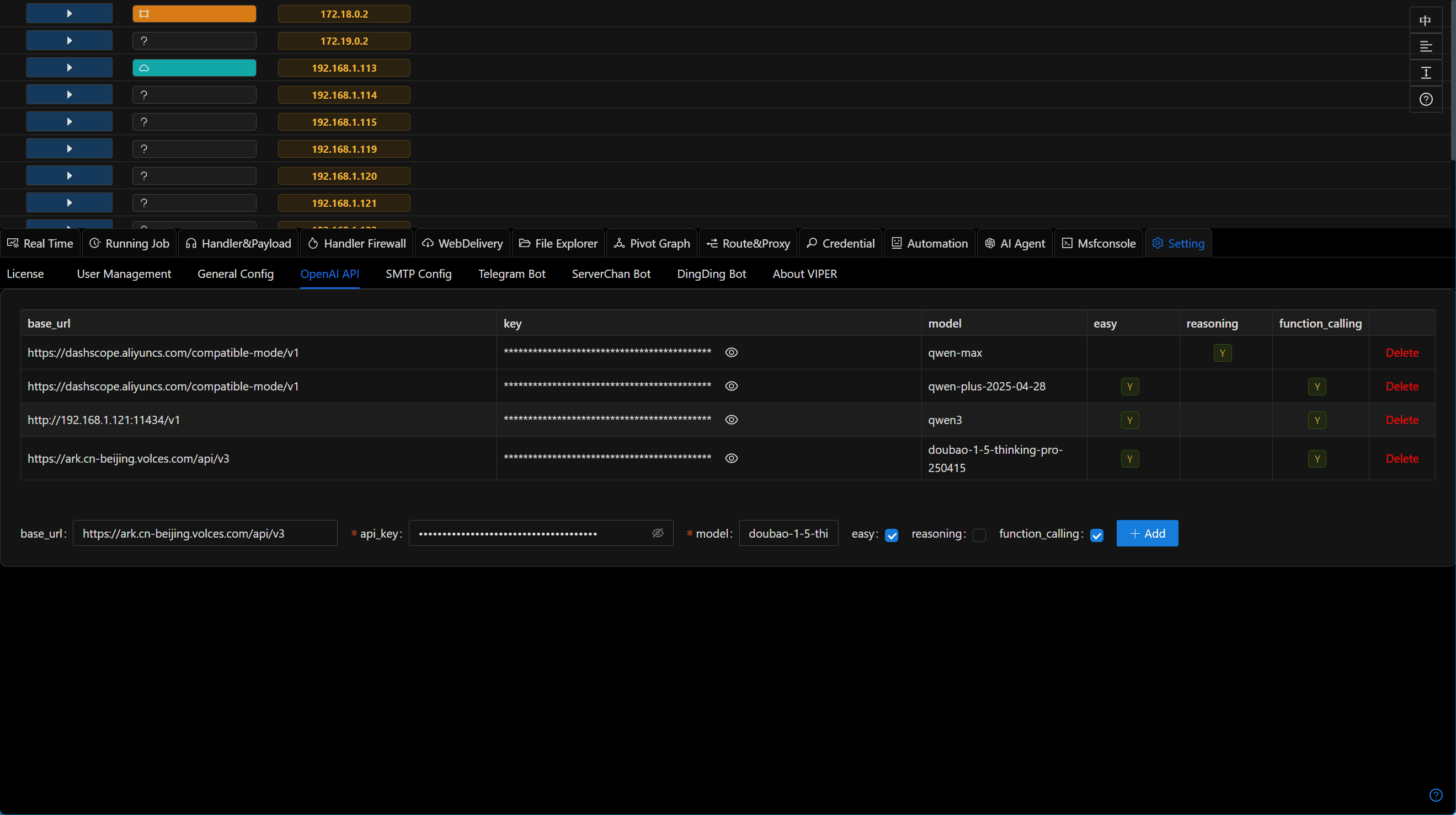The image size is (1456, 815).
Task: Delete the qwen-plus-2025-04-28 API entry
Action: (1402, 387)
